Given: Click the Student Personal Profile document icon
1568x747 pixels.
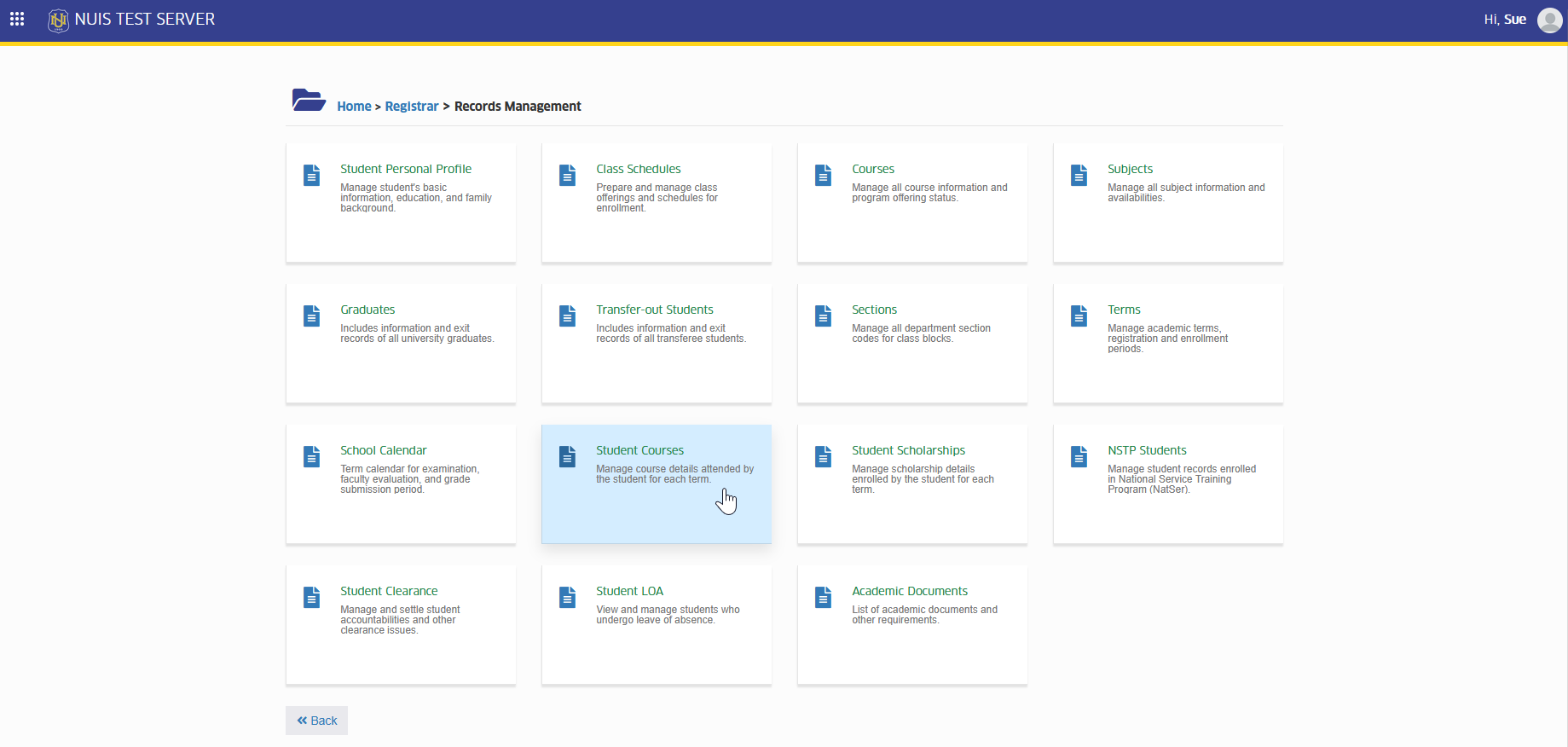Looking at the screenshot, I should pyautogui.click(x=312, y=175).
